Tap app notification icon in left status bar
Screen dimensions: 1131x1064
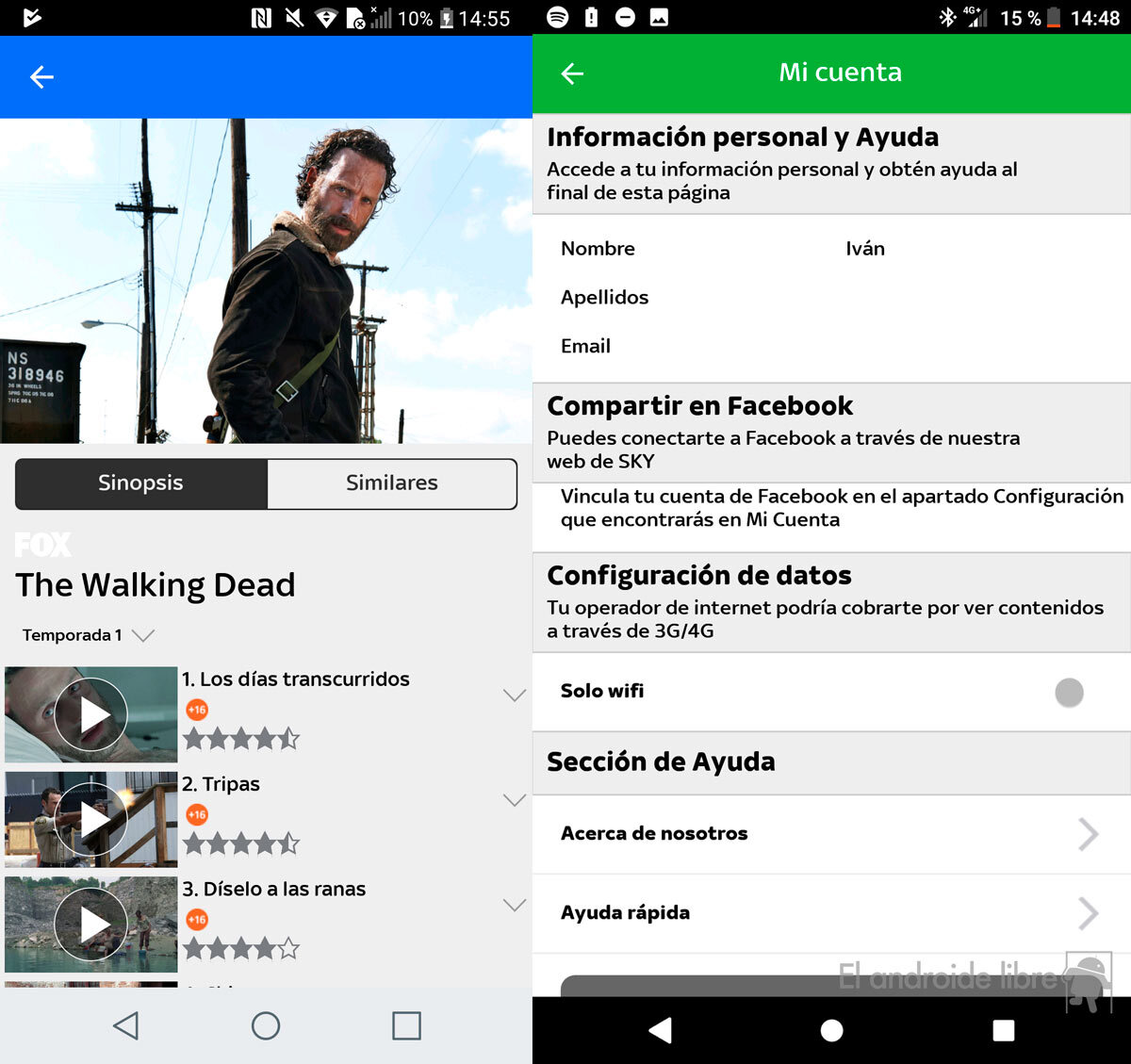click(32, 18)
